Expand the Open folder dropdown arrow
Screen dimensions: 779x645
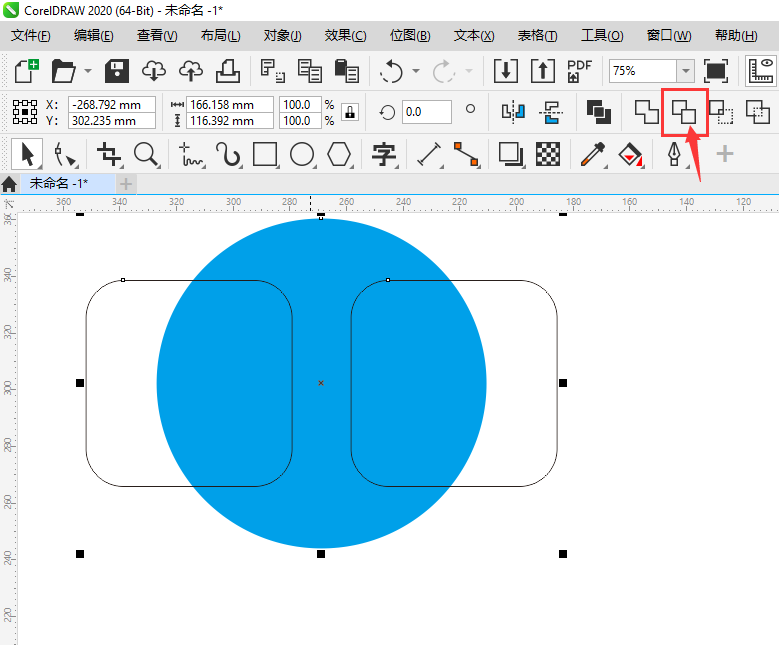point(88,71)
